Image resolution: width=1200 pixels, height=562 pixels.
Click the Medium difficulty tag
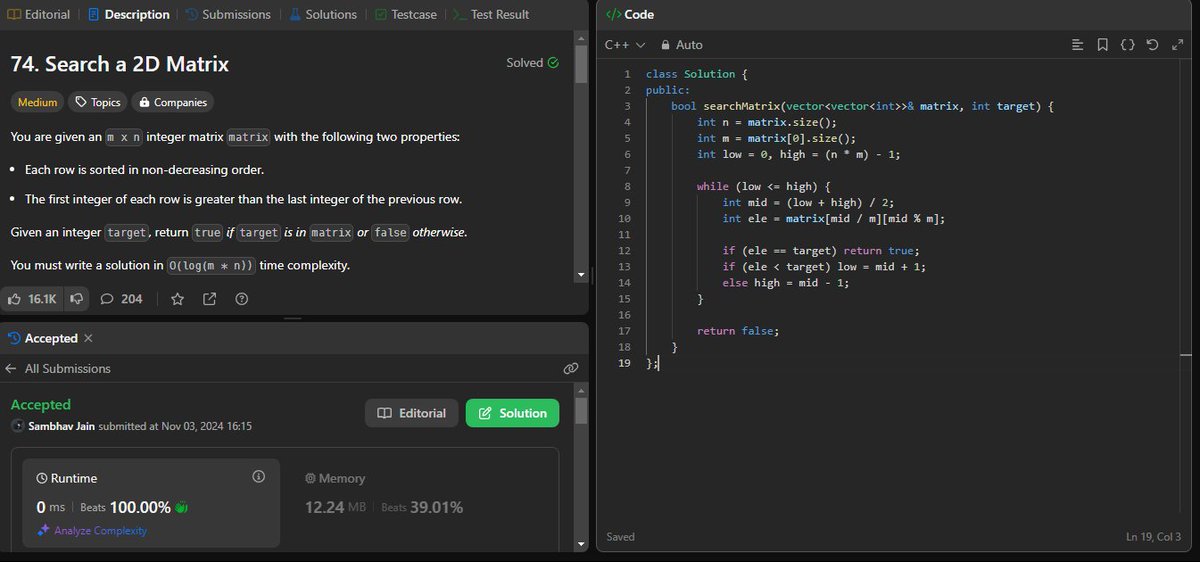pos(38,102)
